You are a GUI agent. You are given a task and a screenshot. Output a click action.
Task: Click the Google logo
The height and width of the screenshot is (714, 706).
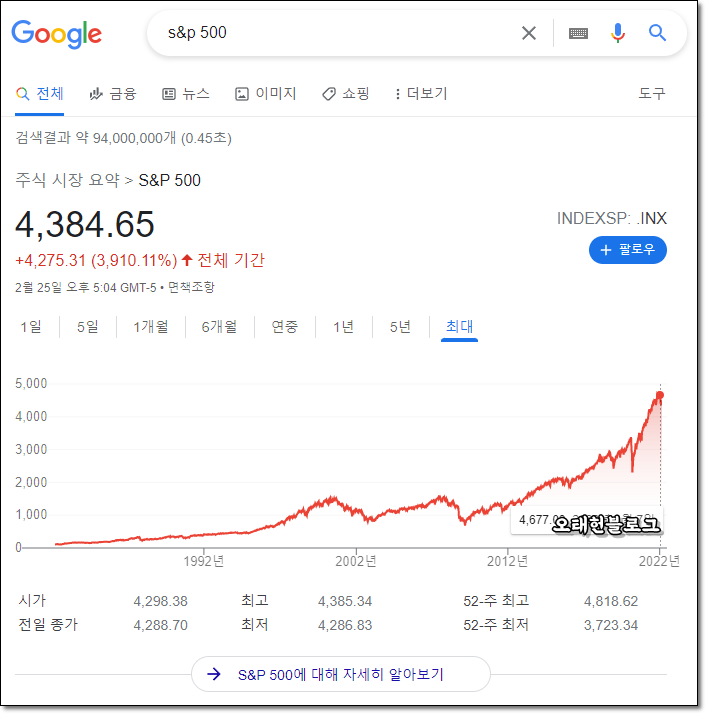(x=56, y=34)
